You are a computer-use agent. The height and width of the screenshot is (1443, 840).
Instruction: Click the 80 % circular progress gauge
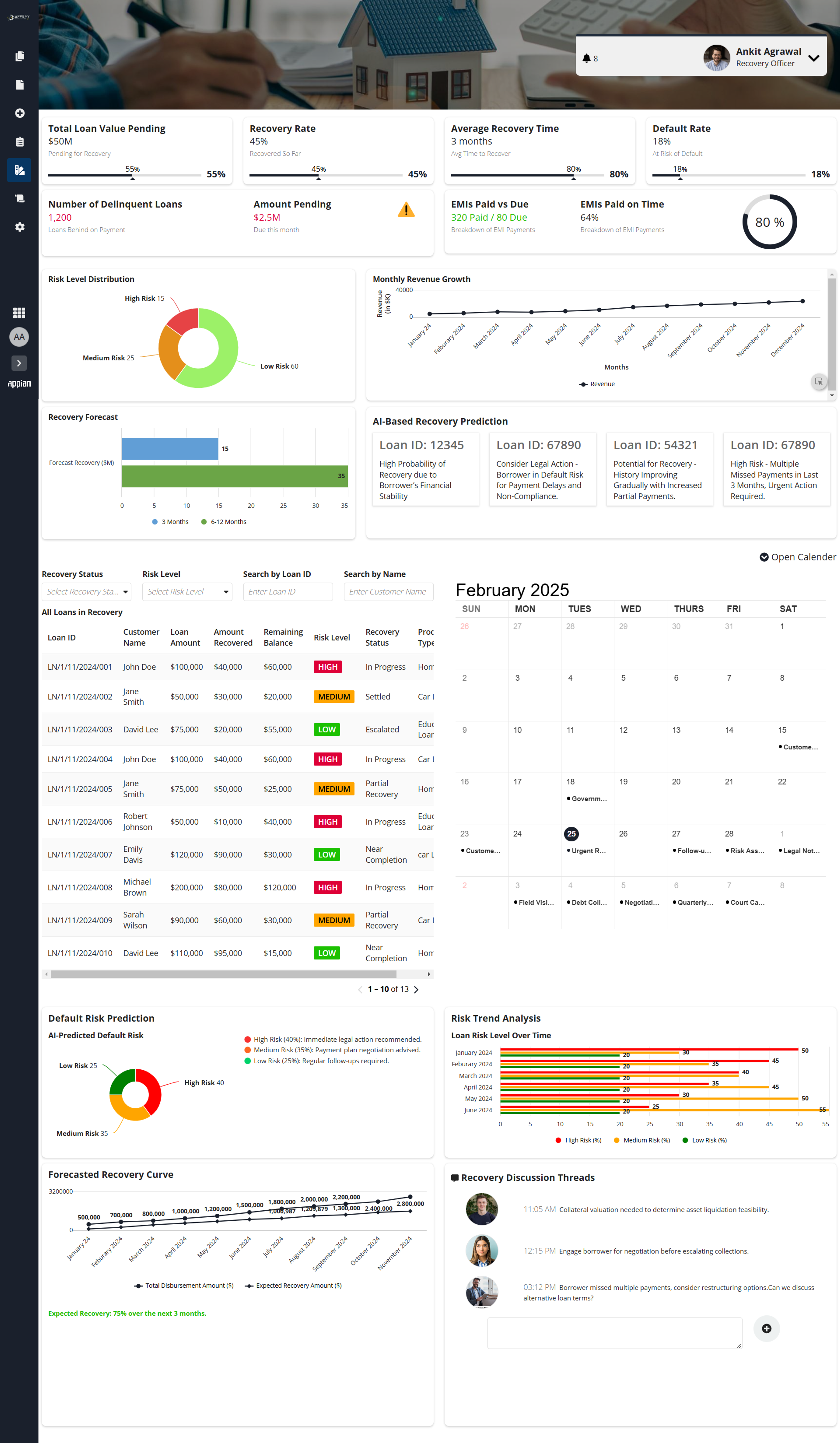click(x=770, y=222)
